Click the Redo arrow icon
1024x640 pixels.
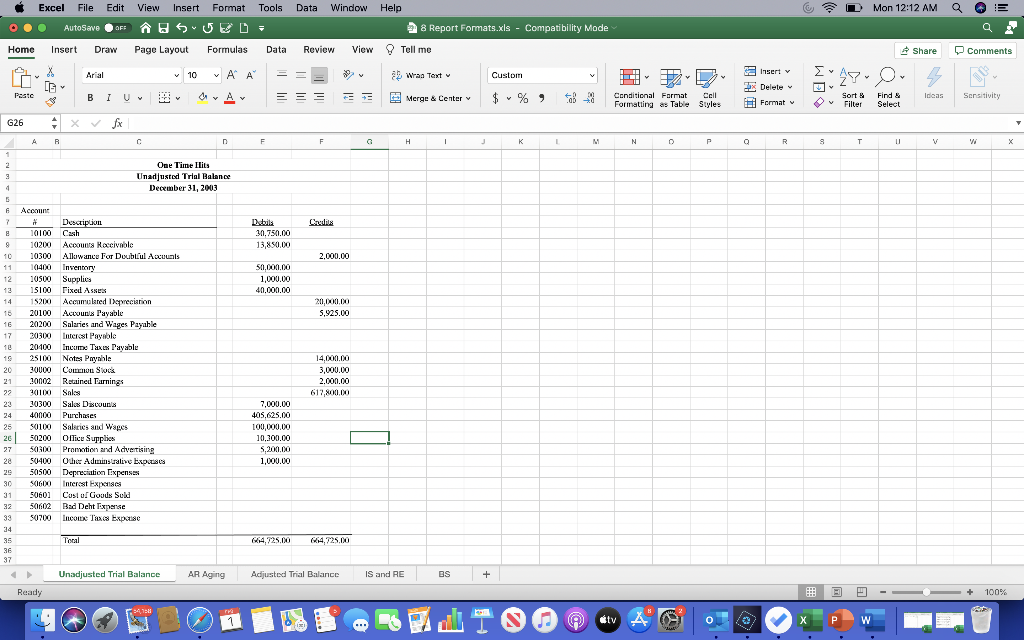[x=208, y=28]
